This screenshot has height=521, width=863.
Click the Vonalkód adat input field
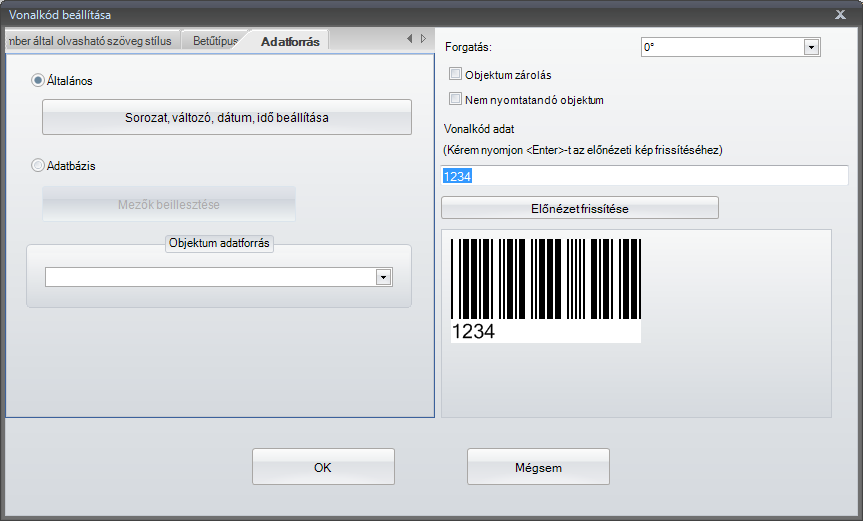pos(644,176)
